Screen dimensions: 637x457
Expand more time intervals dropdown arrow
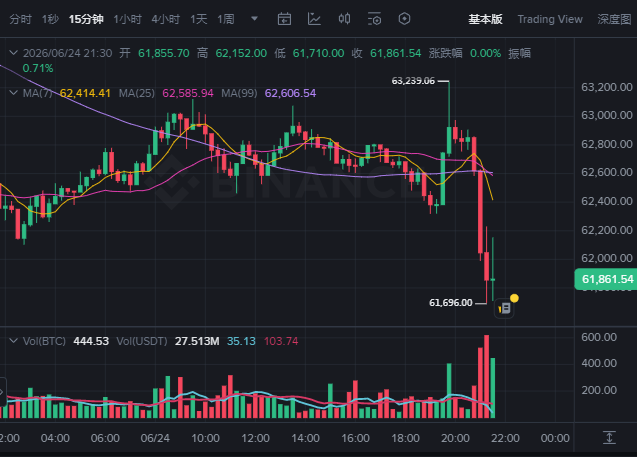click(254, 19)
